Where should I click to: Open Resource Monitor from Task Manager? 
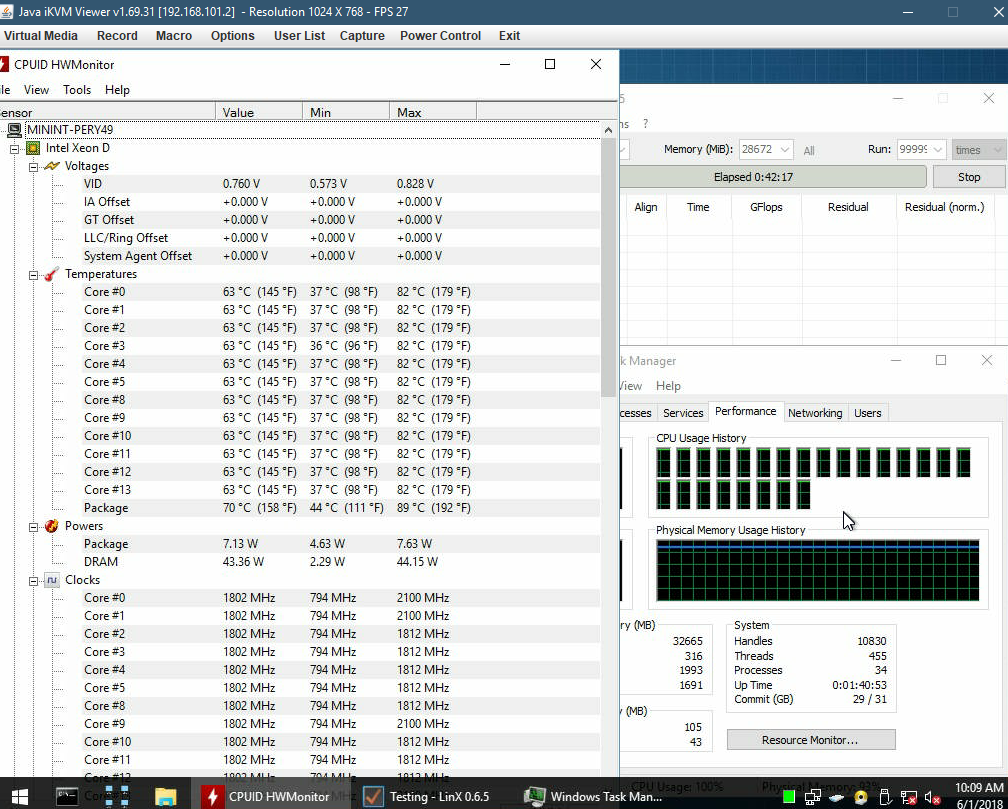pos(811,740)
